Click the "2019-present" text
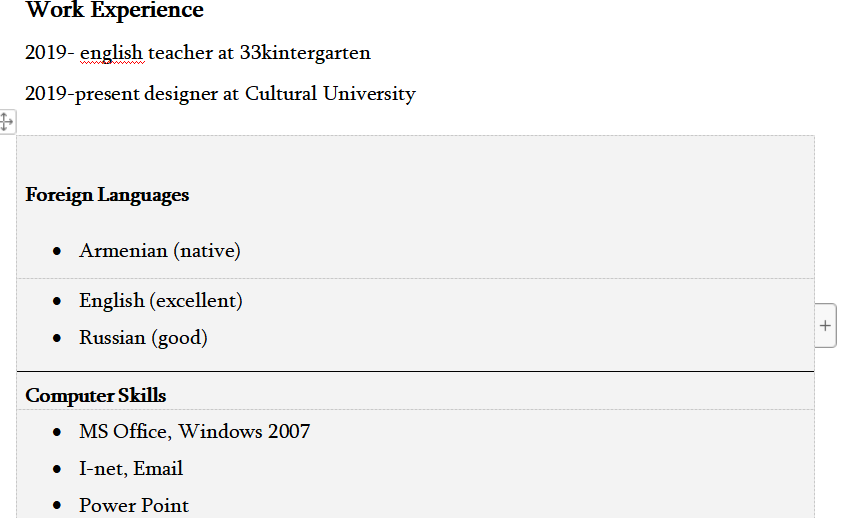Image resolution: width=842 pixels, height=518 pixels. click(x=82, y=94)
